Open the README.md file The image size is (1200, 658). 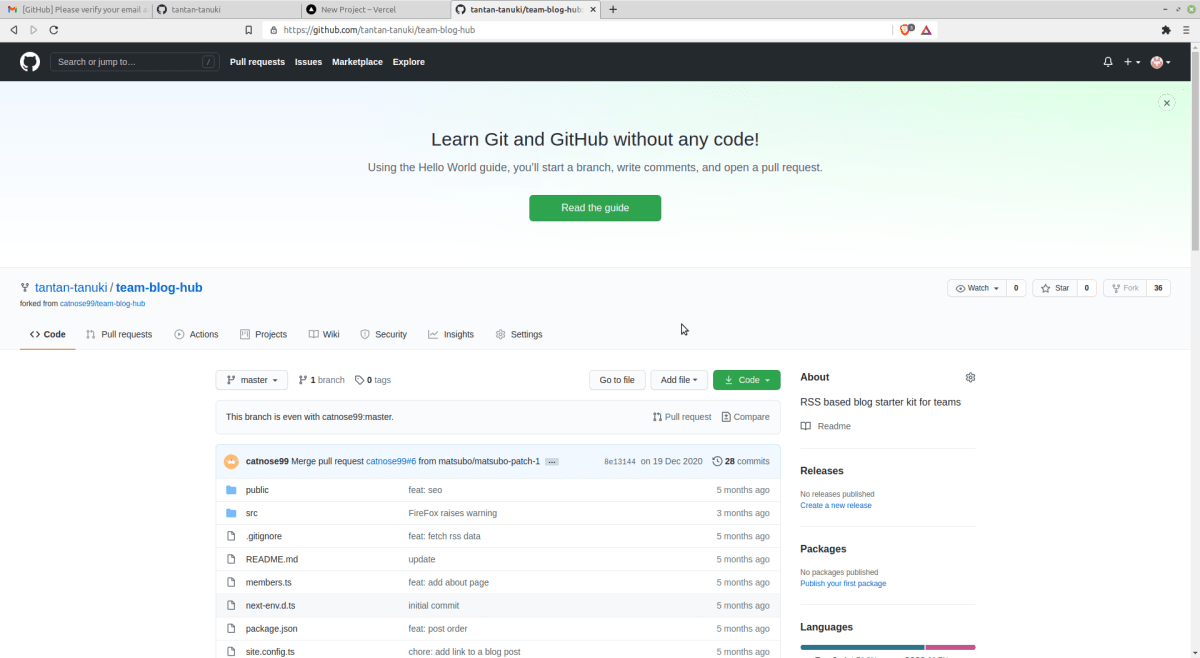[272, 559]
